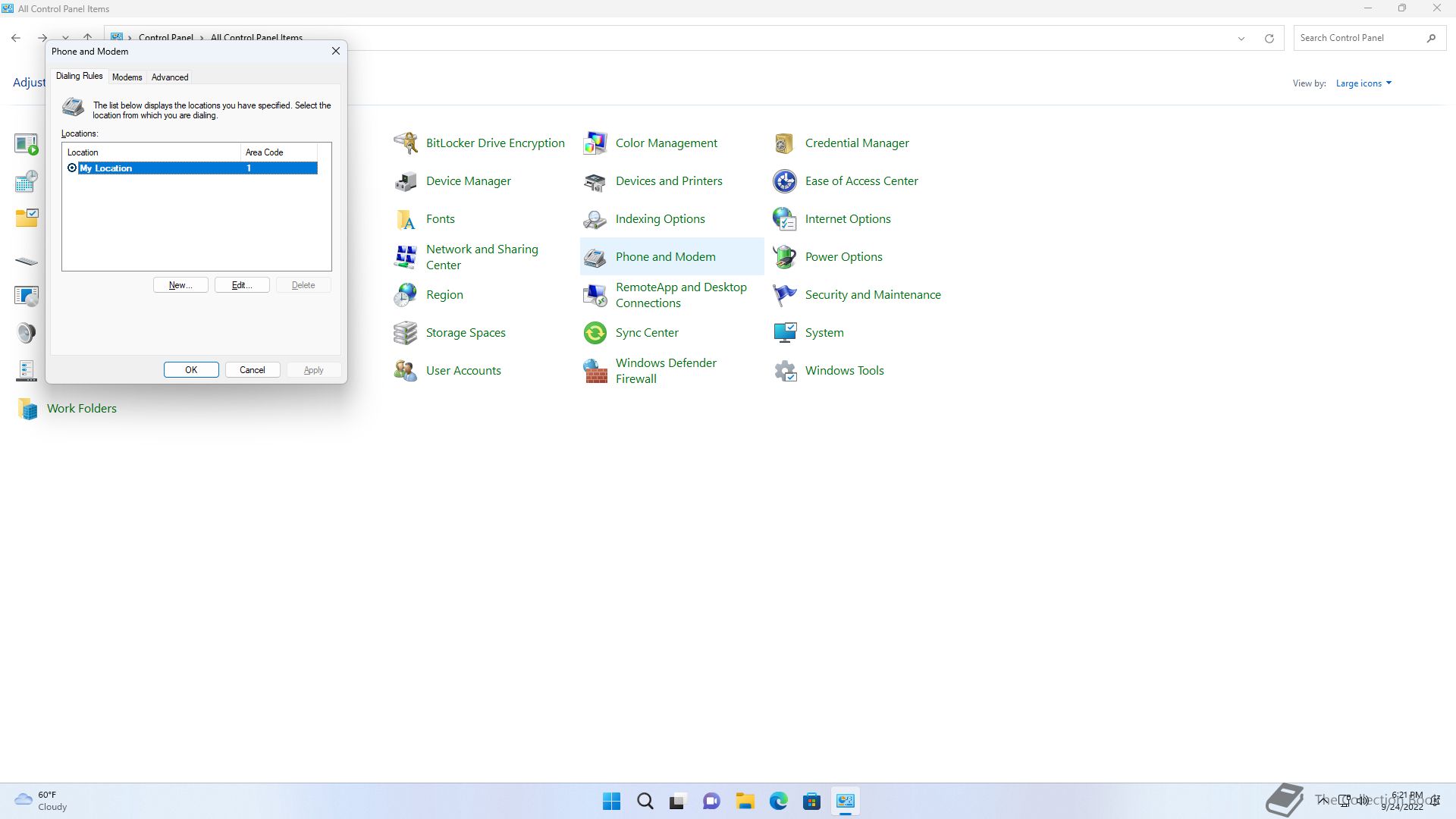
Task: Open Internet Options icon
Action: pos(785,218)
